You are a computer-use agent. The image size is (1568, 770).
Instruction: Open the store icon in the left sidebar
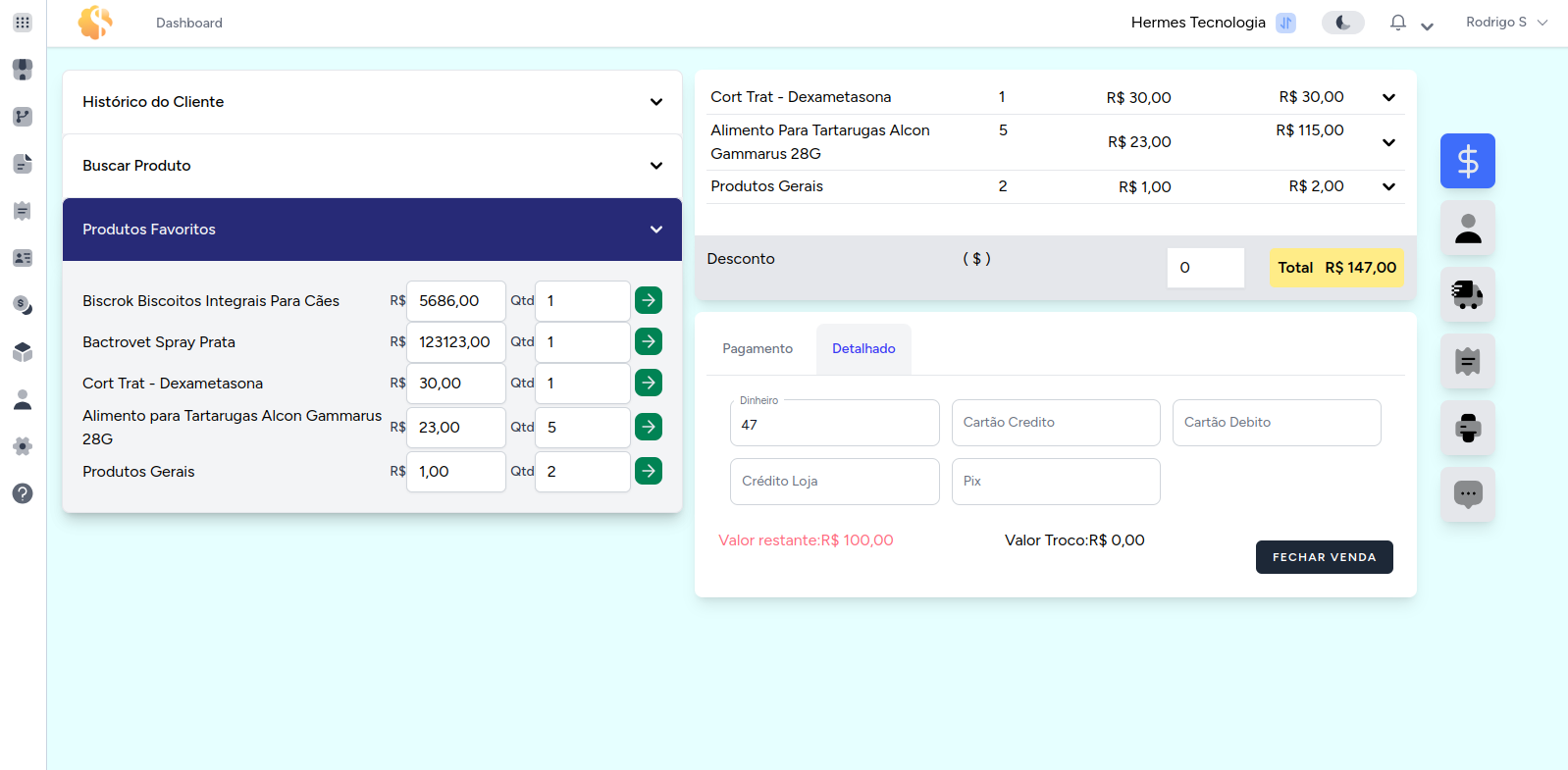pyautogui.click(x=23, y=70)
